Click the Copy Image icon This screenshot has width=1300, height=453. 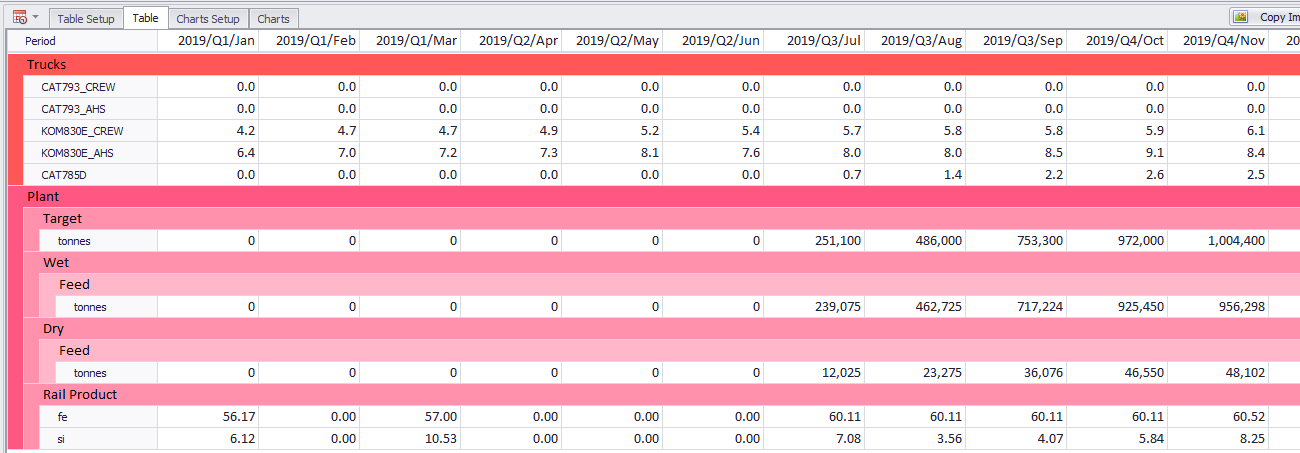(x=1241, y=17)
